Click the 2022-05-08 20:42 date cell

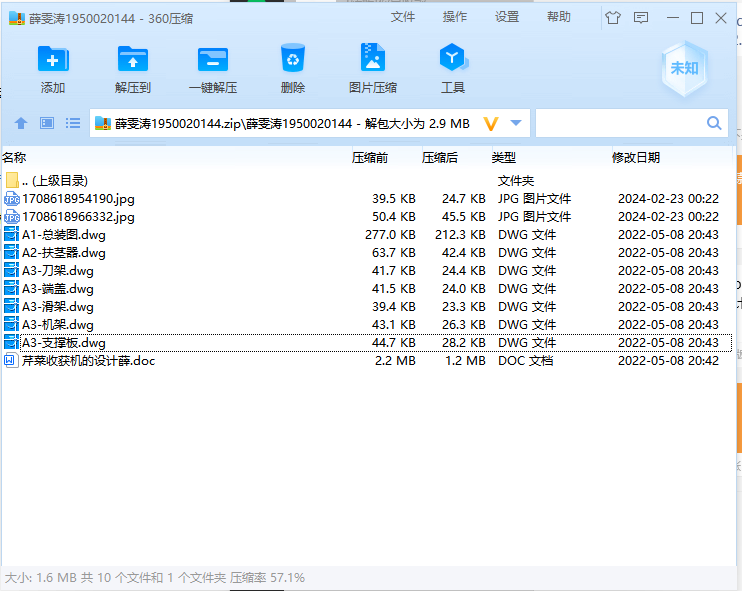pos(668,361)
